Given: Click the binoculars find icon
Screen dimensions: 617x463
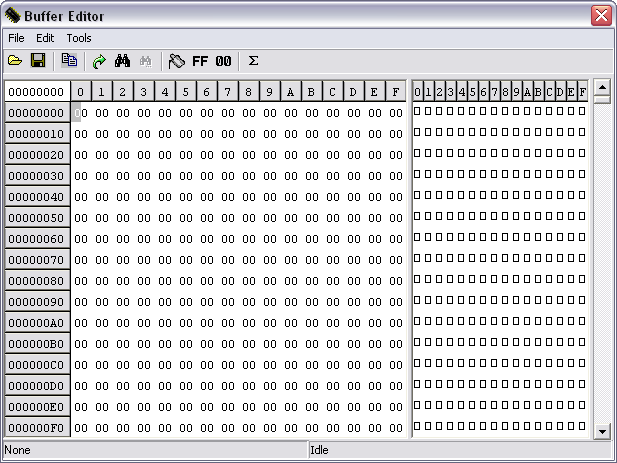Looking at the screenshot, I should tap(123, 61).
